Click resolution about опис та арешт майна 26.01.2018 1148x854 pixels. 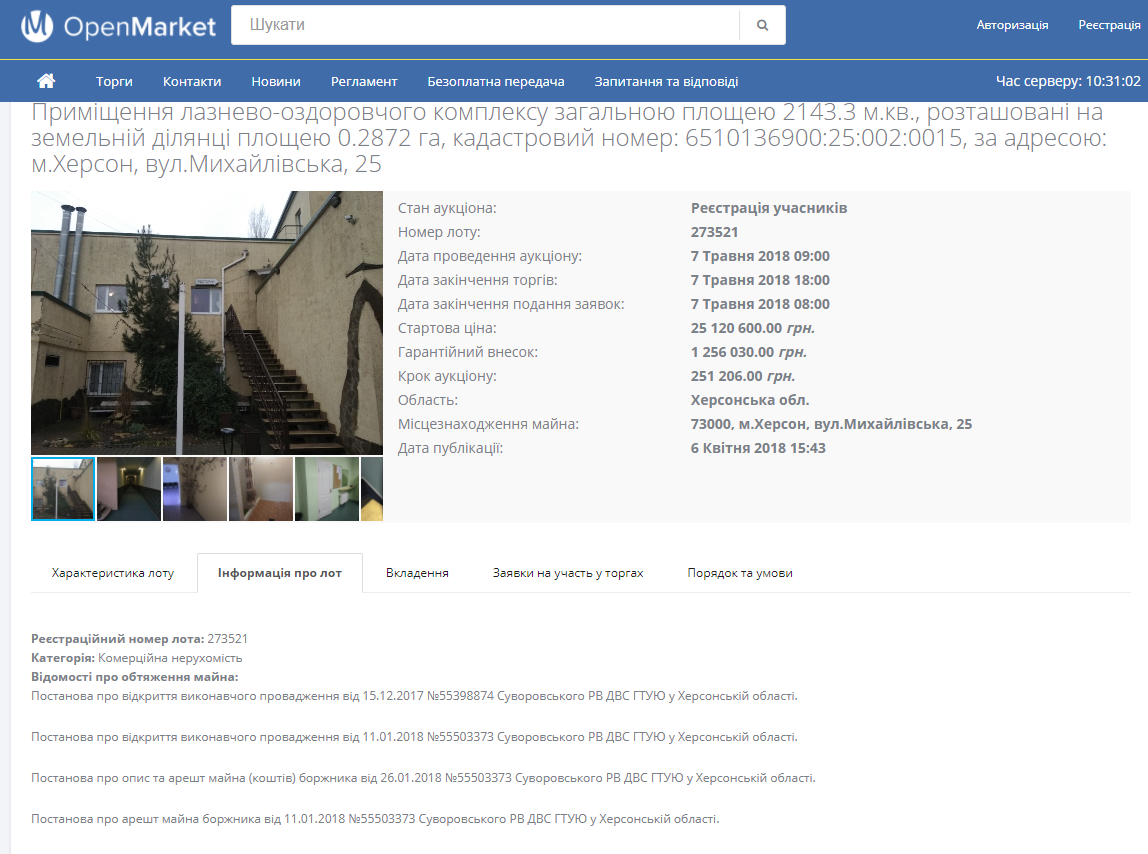[x=423, y=778]
